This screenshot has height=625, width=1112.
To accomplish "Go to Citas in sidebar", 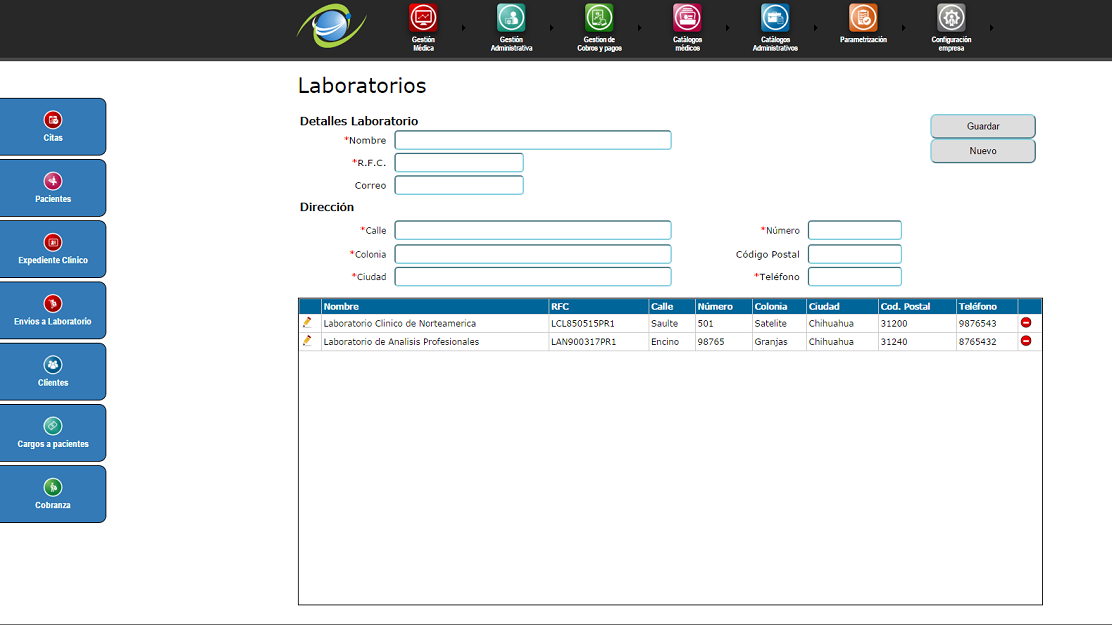I will pos(53,127).
